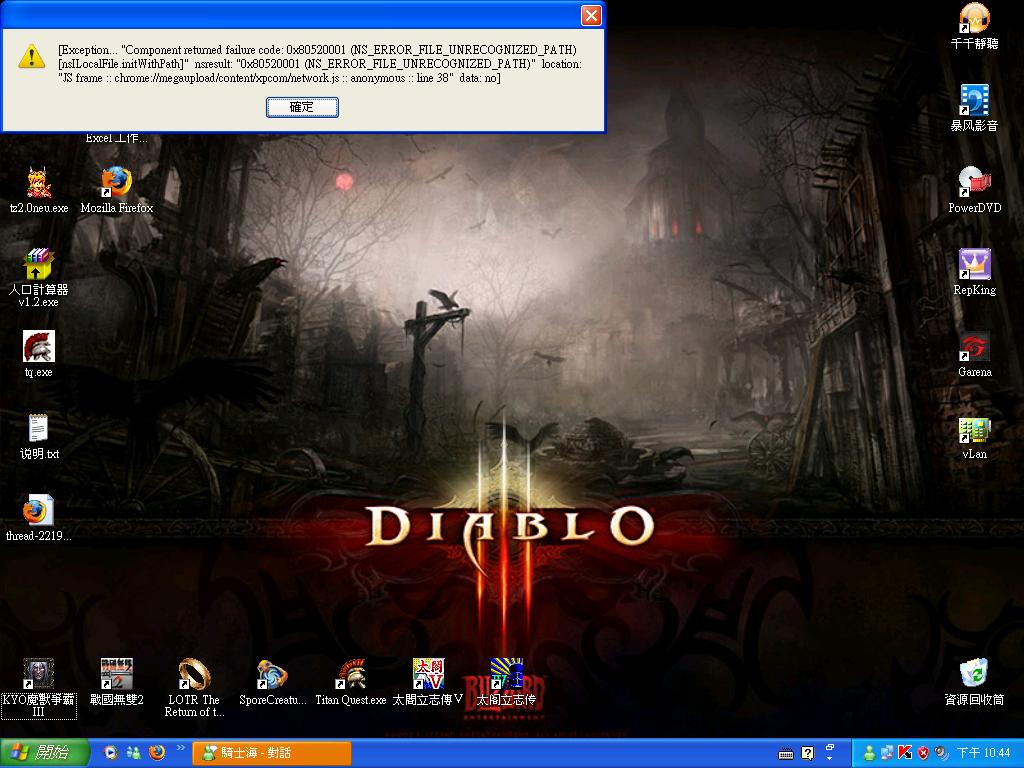1024x768 pixels.
Task: Click the volume speaker tray icon
Action: 940,753
